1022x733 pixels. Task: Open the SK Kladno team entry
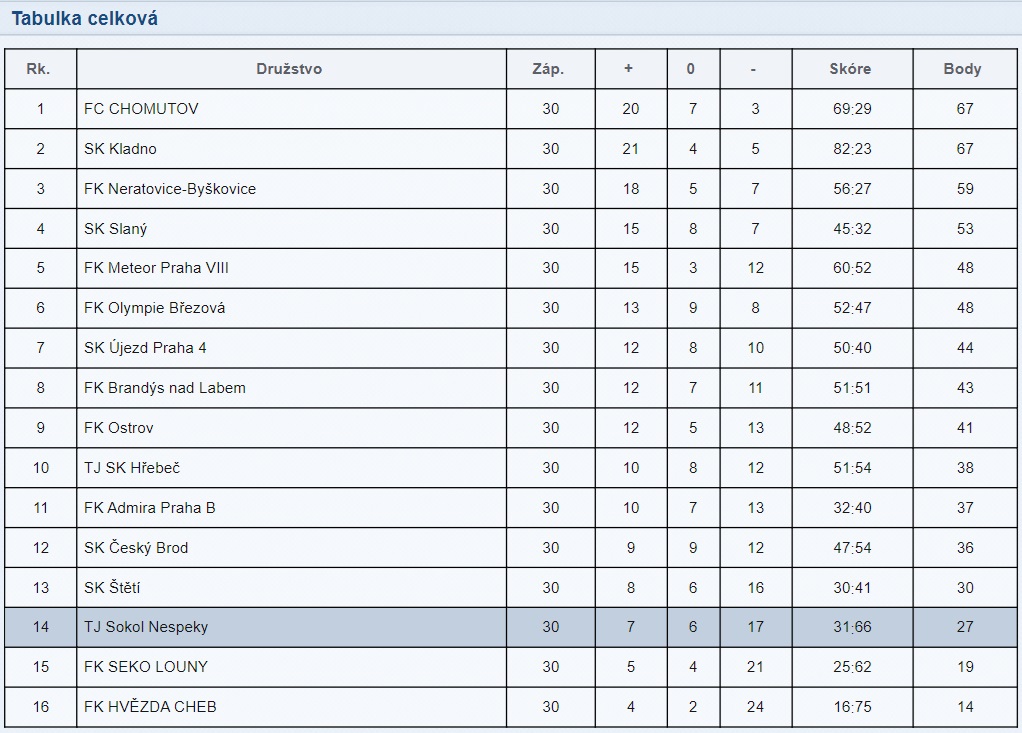[120, 148]
